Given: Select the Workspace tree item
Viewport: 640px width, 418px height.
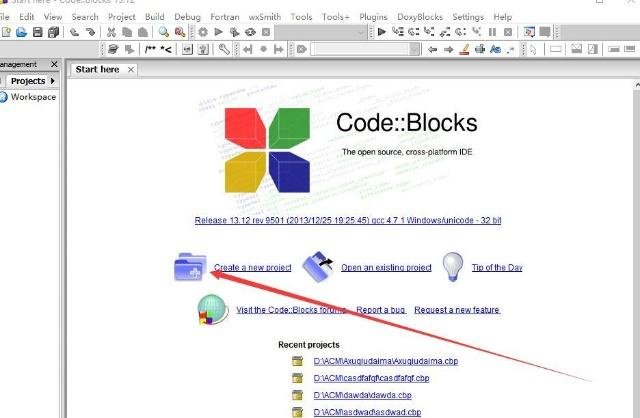Looking at the screenshot, I should pos(32,97).
